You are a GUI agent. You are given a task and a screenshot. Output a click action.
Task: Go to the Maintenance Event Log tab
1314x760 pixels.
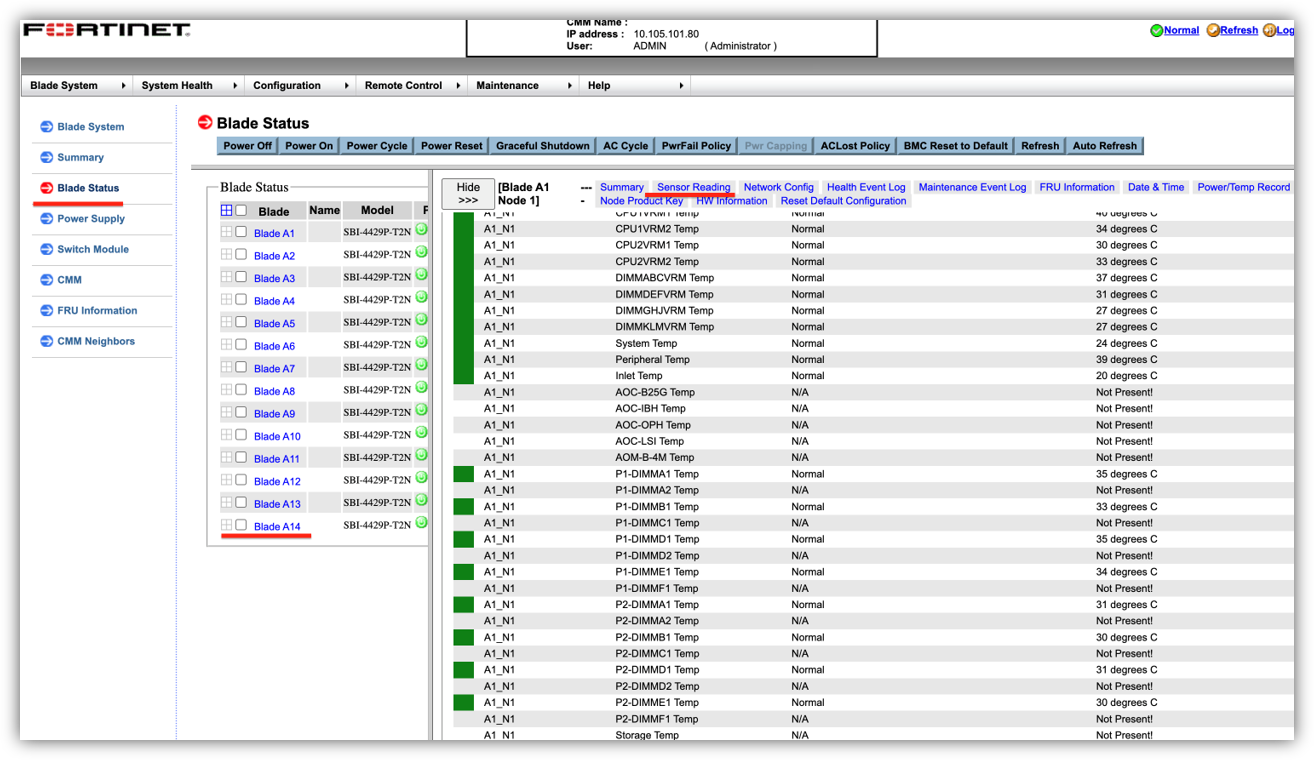[x=972, y=187]
